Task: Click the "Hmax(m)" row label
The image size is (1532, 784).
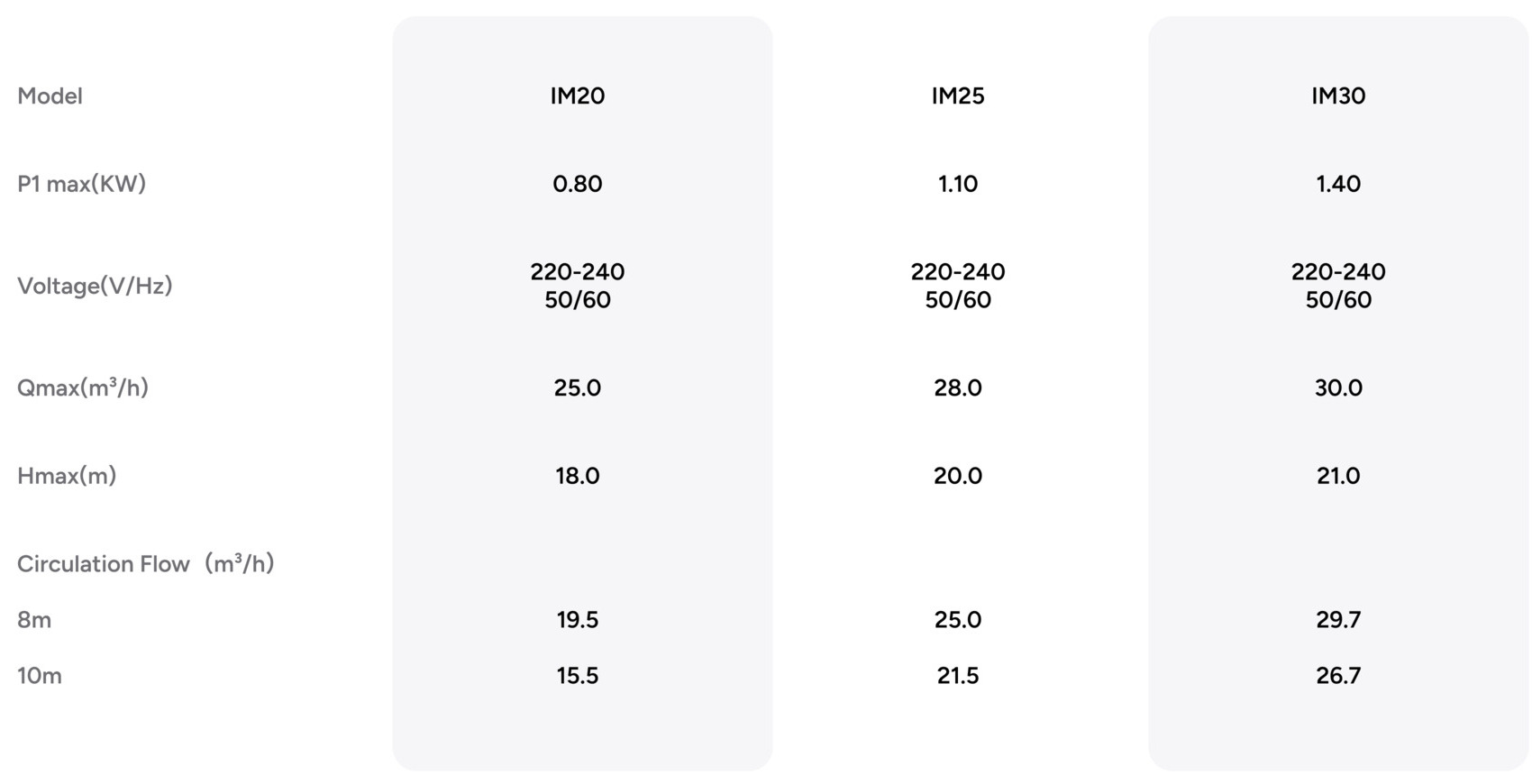Action: click(67, 476)
